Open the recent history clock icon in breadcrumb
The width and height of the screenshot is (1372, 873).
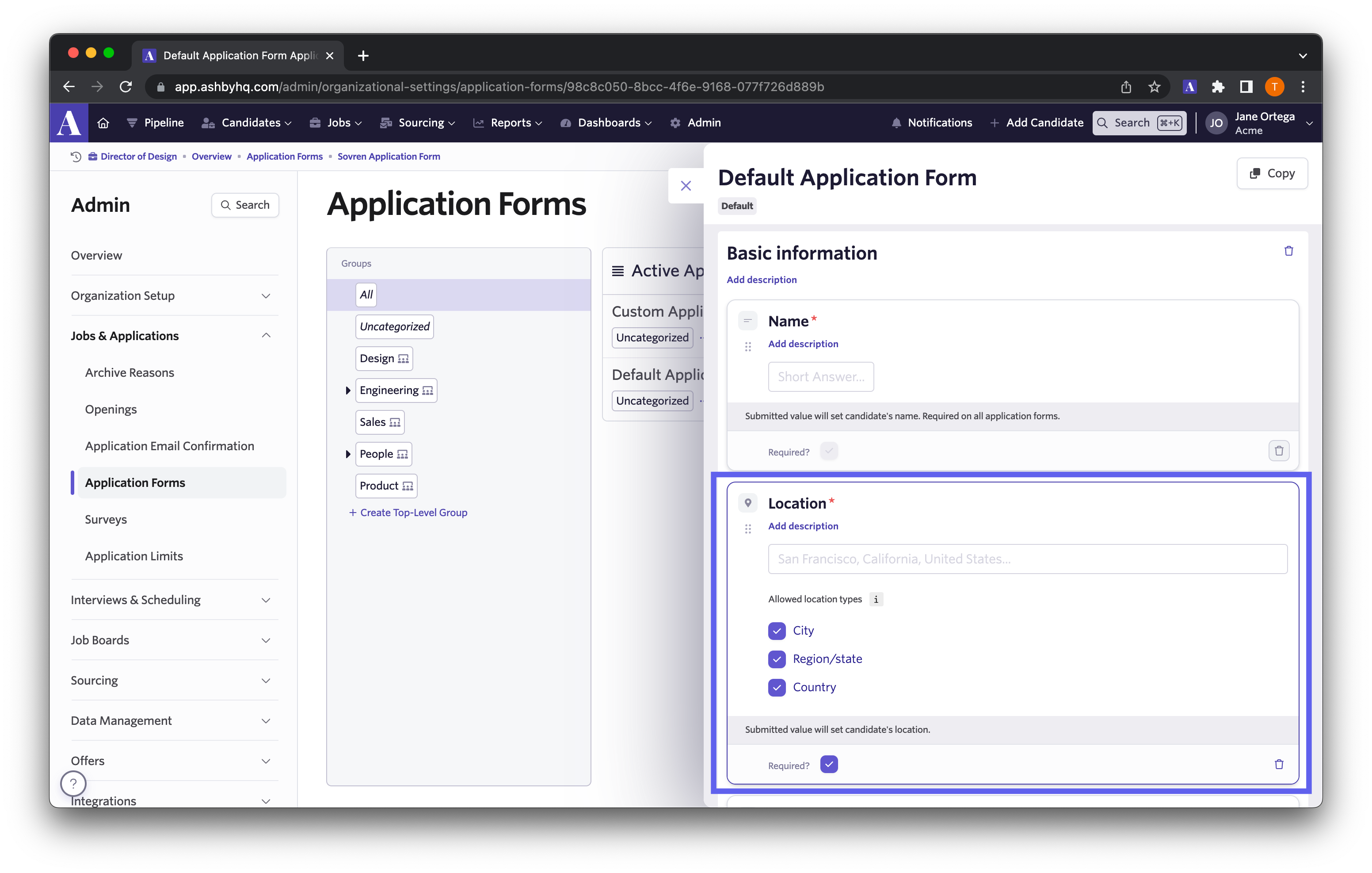[x=76, y=156]
